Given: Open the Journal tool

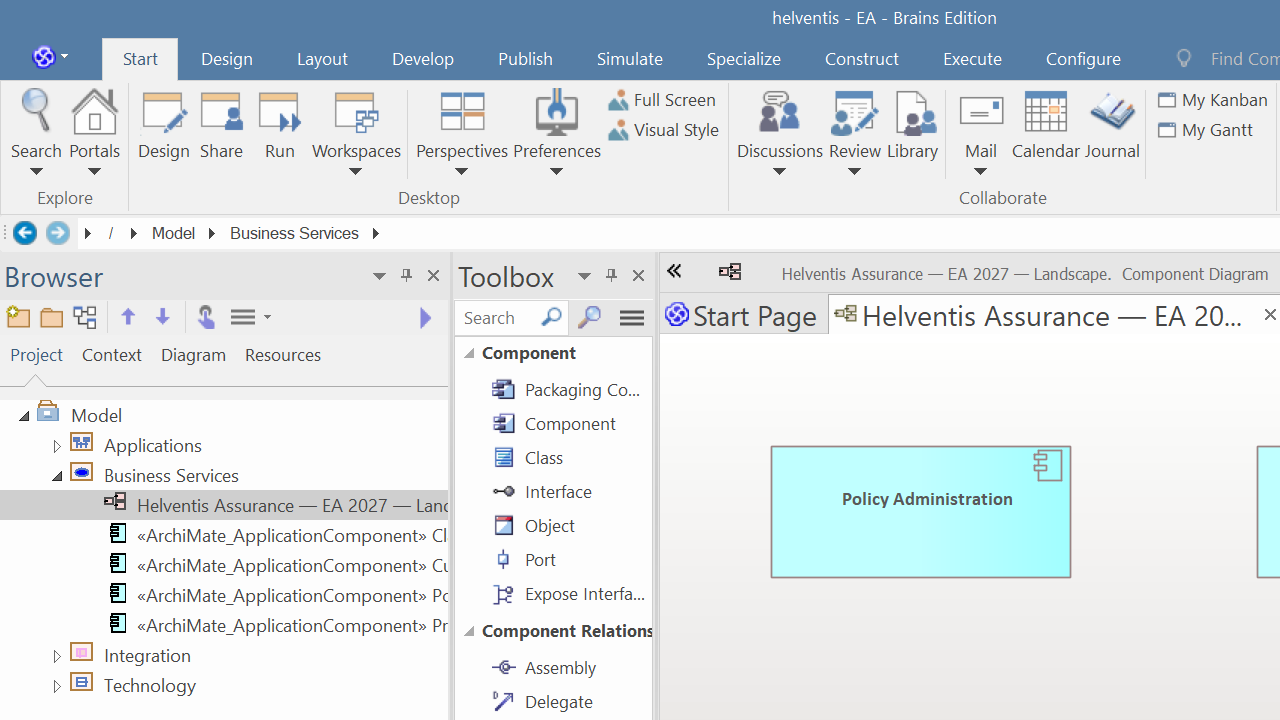Looking at the screenshot, I should click(x=1112, y=125).
